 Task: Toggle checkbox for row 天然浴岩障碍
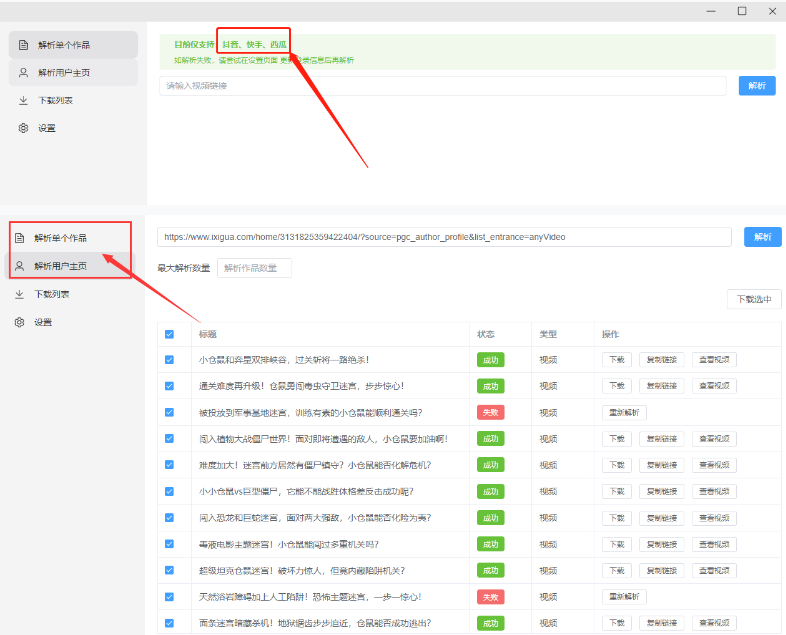pyautogui.click(x=169, y=597)
